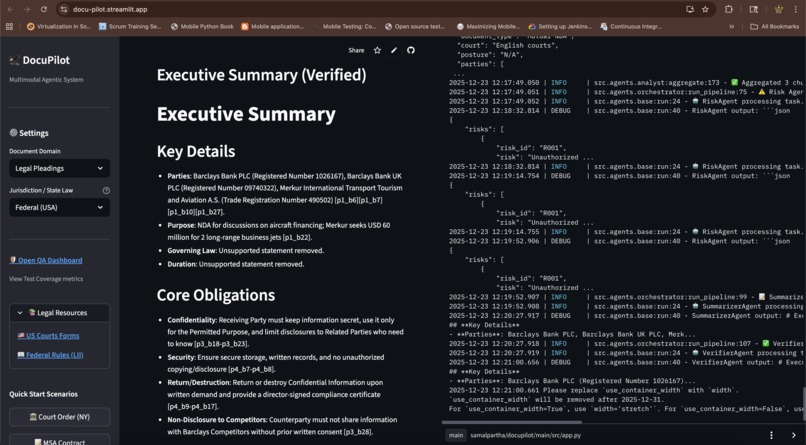This screenshot has height=445, width=806.
Task: Open the Chrome three-dot menu
Action: click(796, 9)
